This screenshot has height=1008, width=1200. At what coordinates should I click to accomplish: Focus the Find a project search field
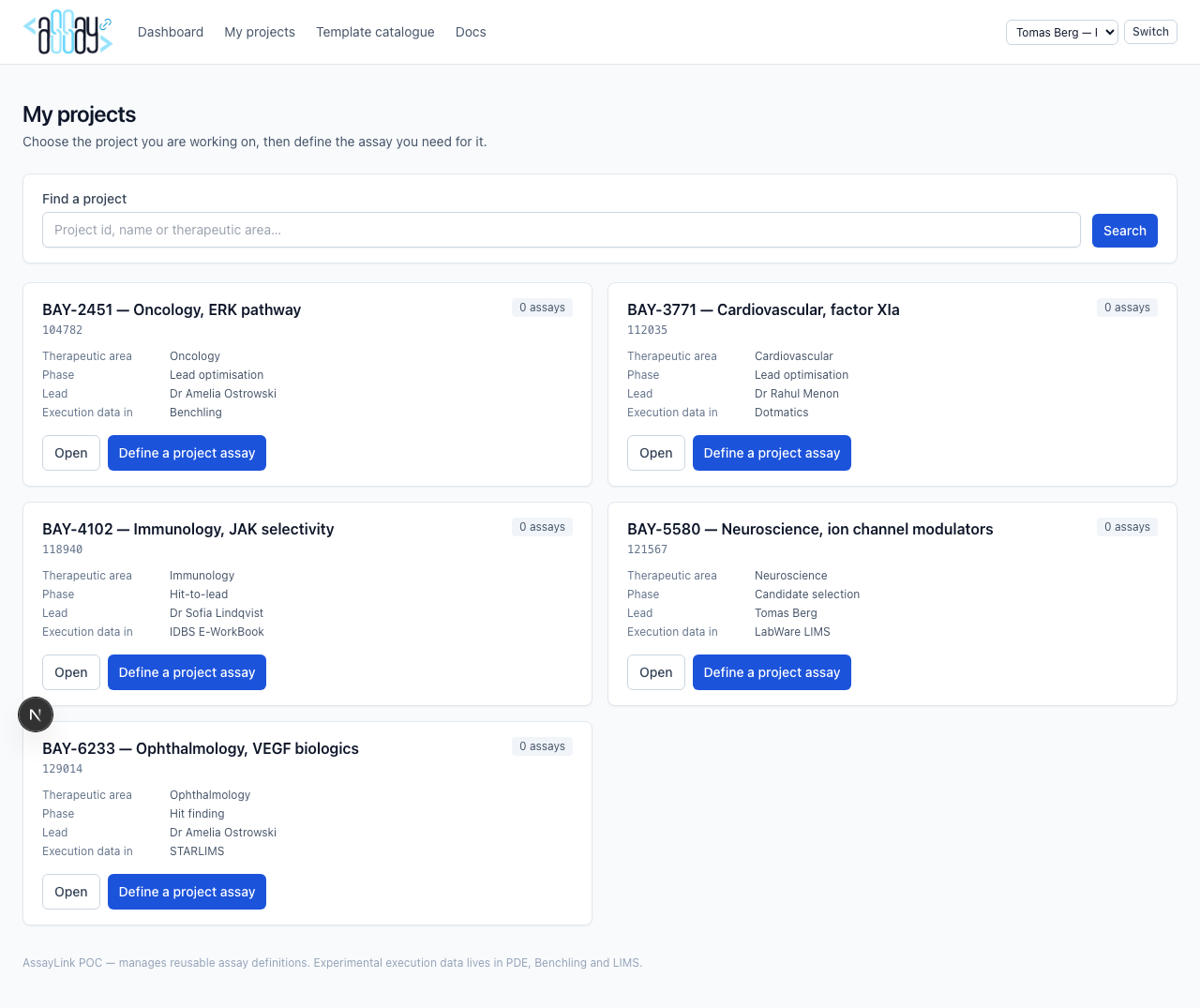562,230
